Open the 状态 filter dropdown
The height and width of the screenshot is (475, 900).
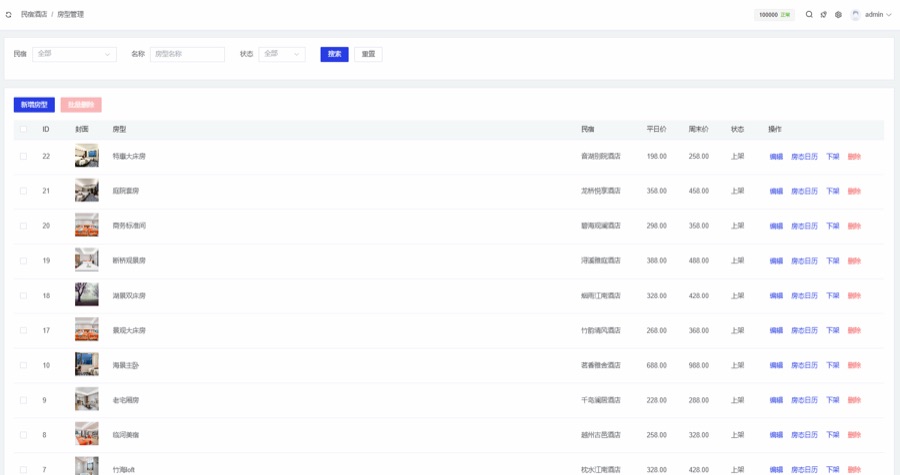282,54
